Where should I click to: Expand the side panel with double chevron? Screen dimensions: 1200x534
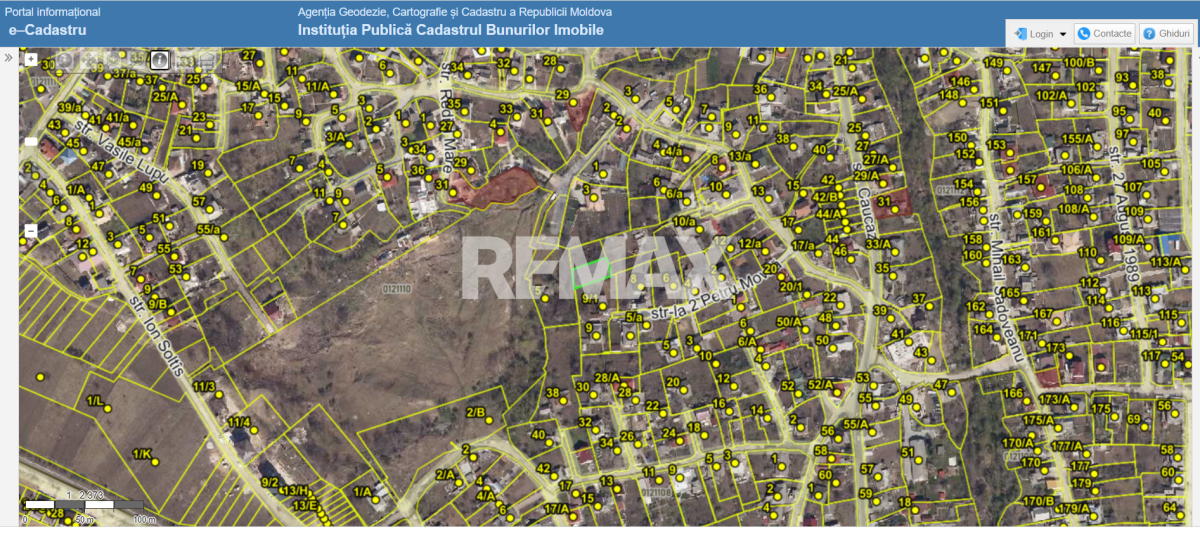(x=8, y=58)
